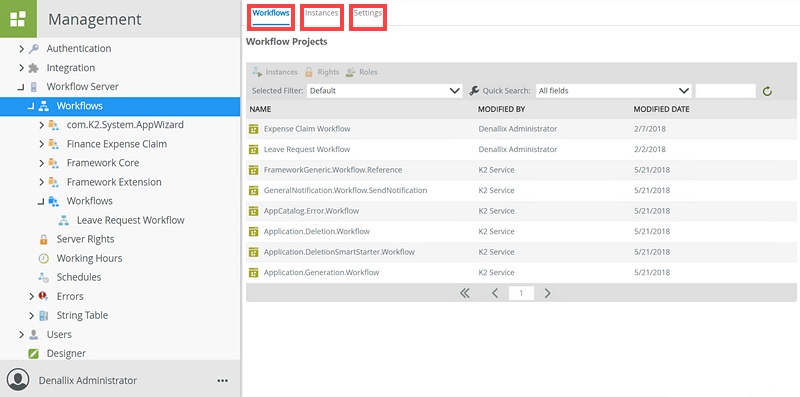Open the Selected Filter Default dropdown
The height and width of the screenshot is (397, 800).
(385, 91)
